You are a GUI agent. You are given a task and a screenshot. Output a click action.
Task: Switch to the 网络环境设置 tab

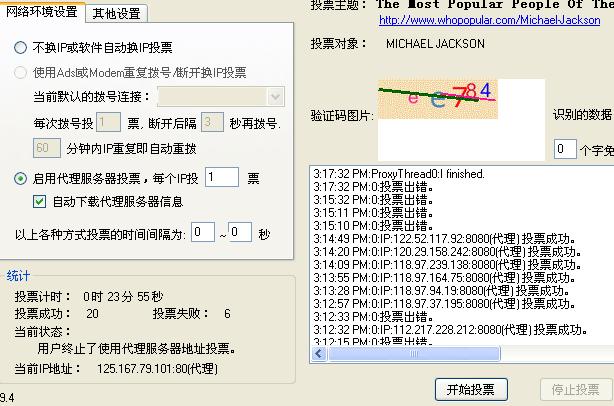pos(42,12)
